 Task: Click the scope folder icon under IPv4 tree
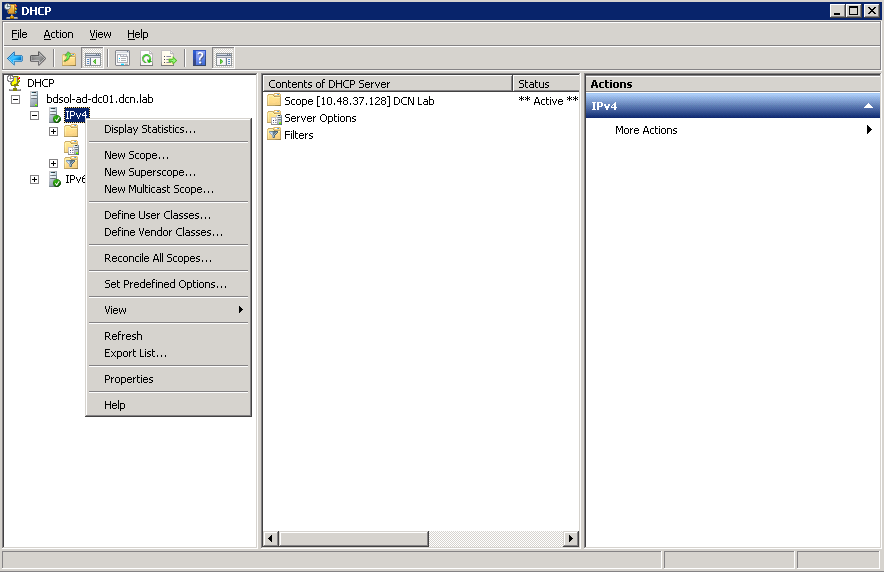coord(71,131)
